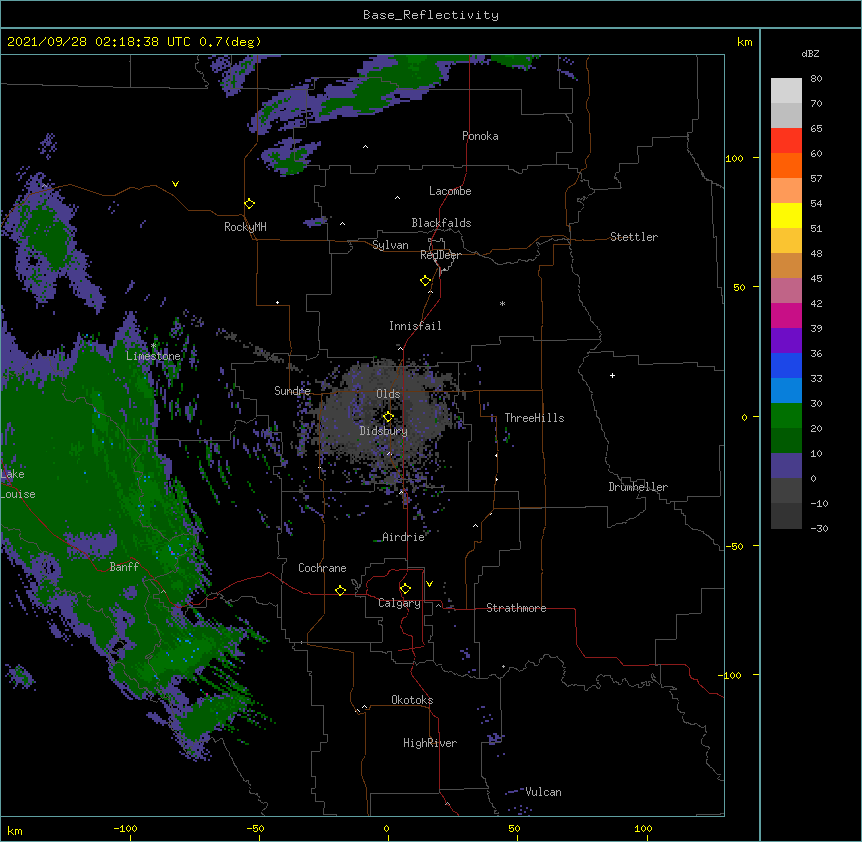The height and width of the screenshot is (842, 862).
Task: Click the Vulcan town label
Action: point(543,792)
